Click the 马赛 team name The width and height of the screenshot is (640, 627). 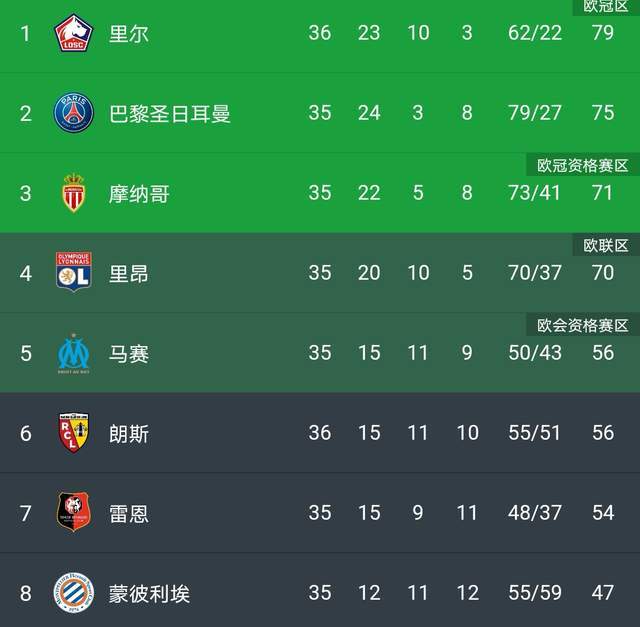[x=129, y=354]
